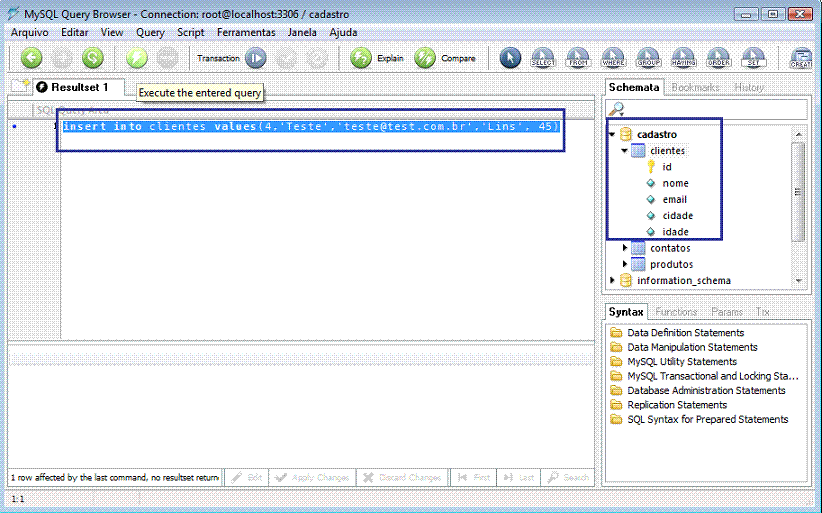Select the email column in clientes
822x513 pixels.
point(674,200)
